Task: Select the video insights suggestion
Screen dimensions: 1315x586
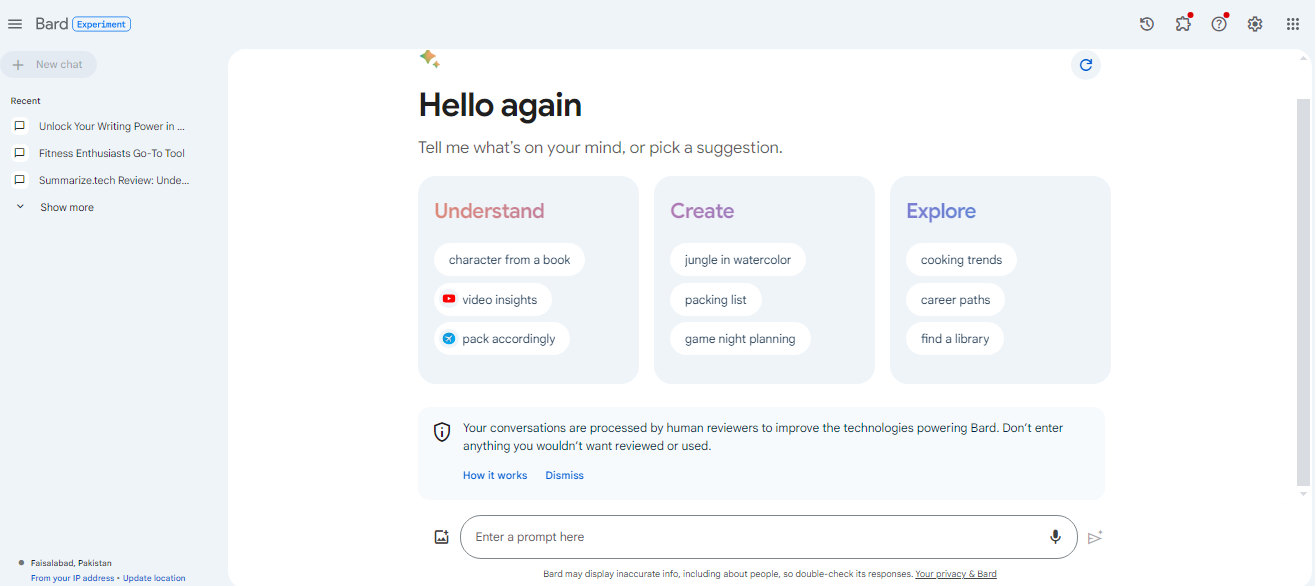Action: 493,299
